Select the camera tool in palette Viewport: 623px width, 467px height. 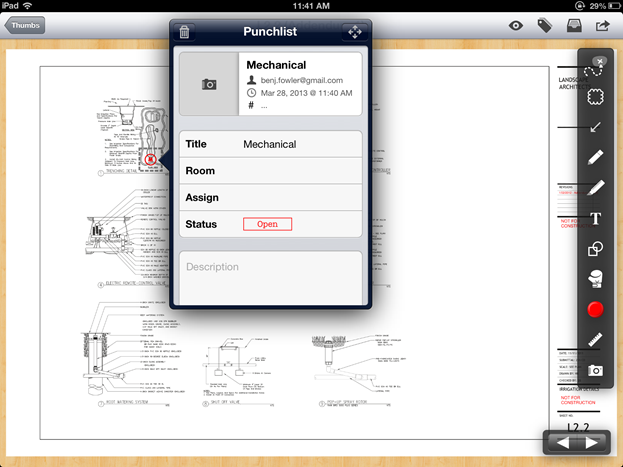tap(595, 370)
